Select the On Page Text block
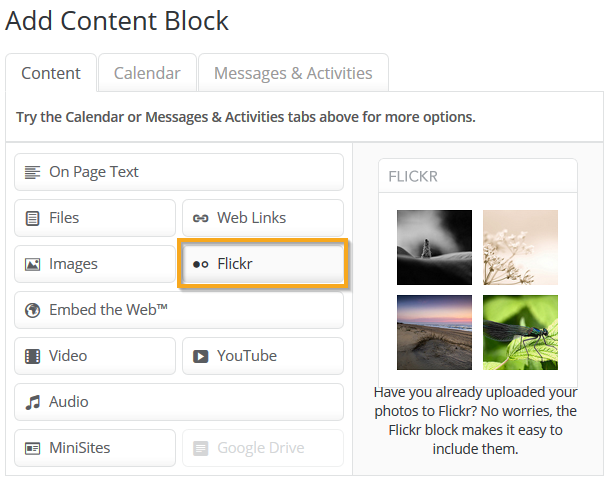613x483 pixels. pos(179,172)
